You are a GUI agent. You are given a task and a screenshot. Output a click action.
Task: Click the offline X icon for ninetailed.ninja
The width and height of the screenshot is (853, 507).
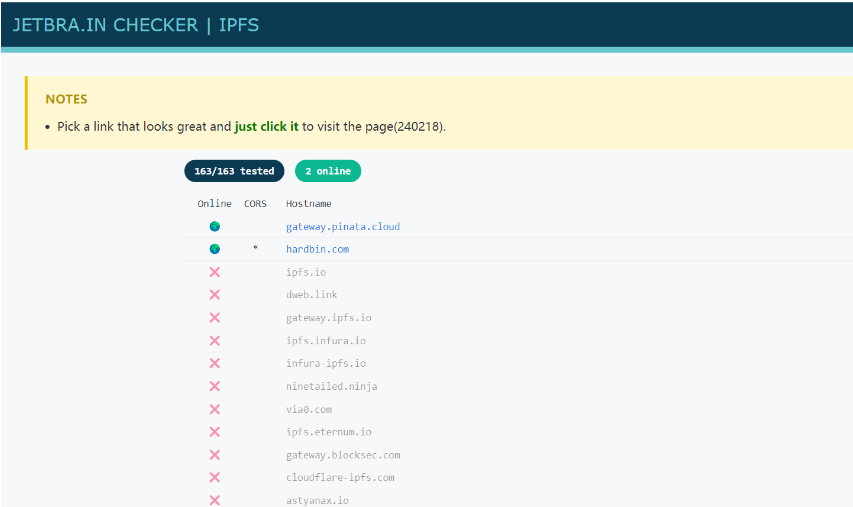pyautogui.click(x=215, y=386)
